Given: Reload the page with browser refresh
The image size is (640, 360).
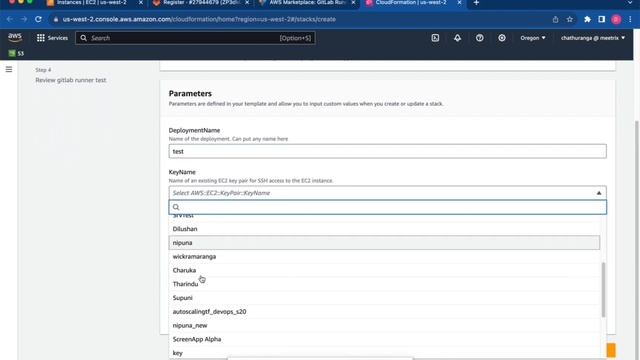Looking at the screenshot, I should [38, 19].
